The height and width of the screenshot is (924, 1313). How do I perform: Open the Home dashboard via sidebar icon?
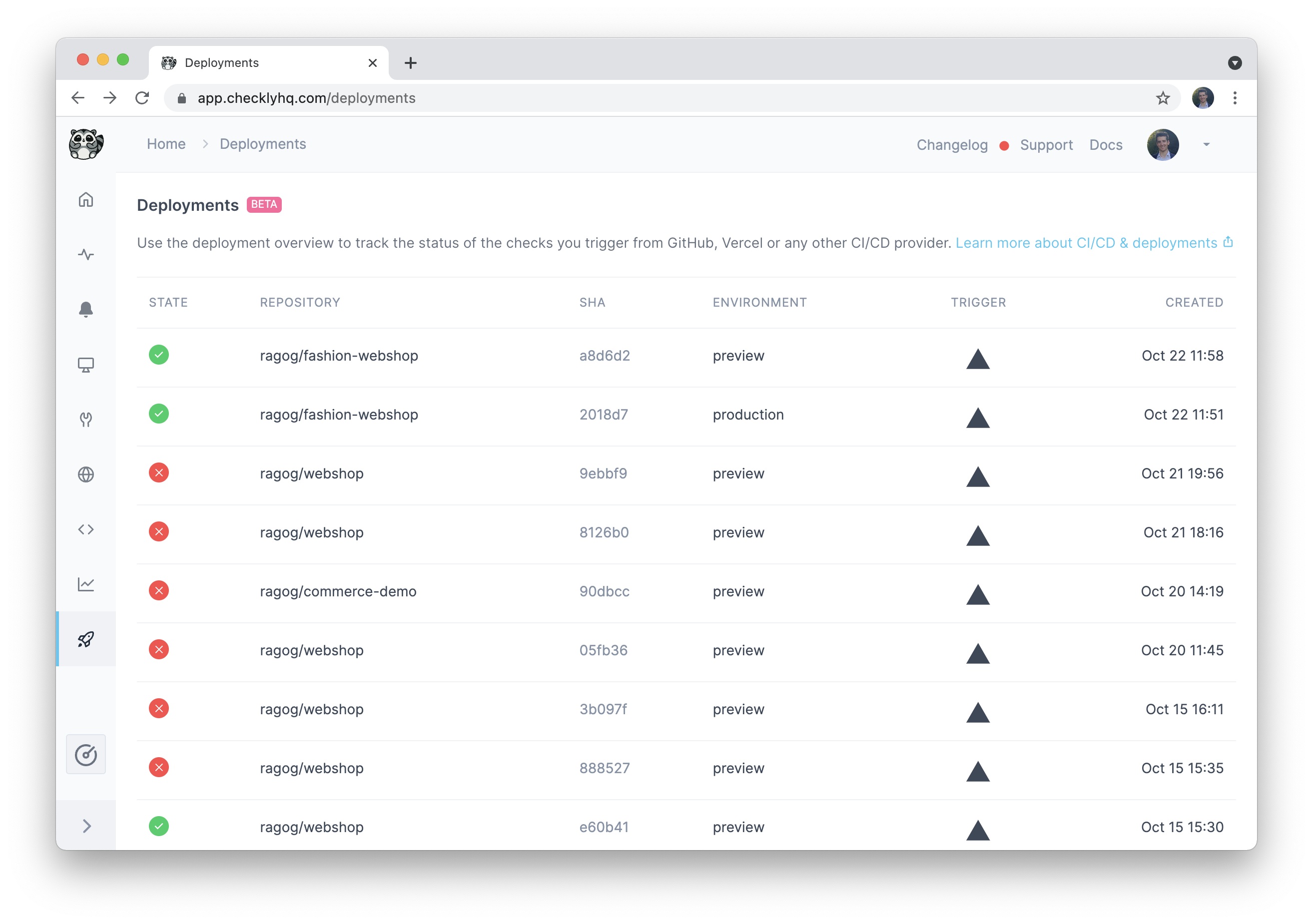(86, 199)
